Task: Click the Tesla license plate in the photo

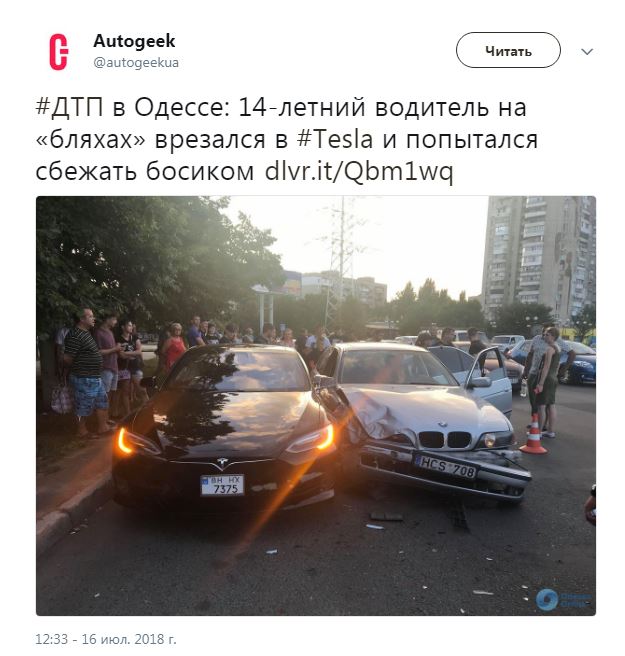Action: point(222,485)
